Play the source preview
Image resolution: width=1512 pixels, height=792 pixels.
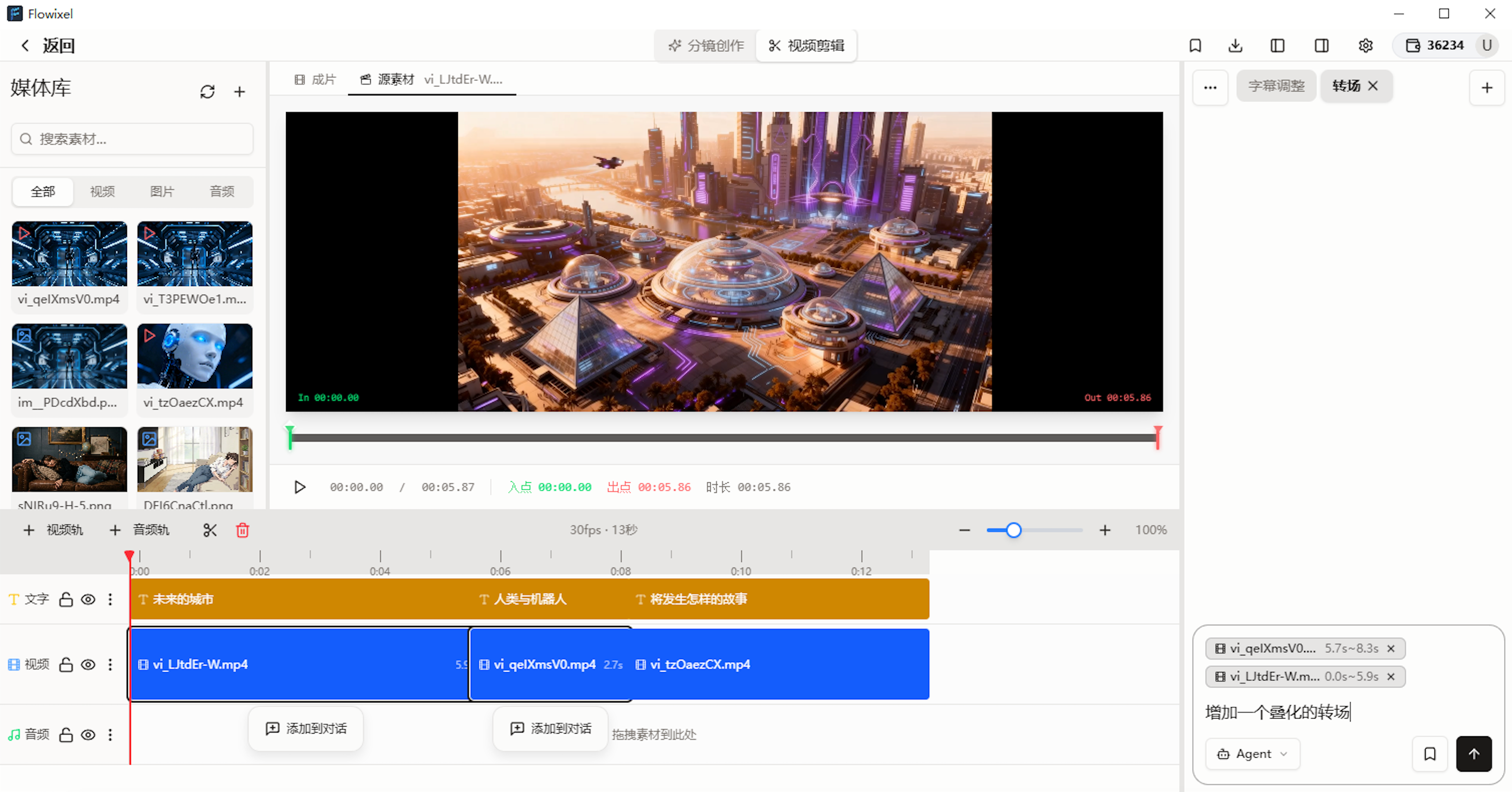(x=299, y=487)
